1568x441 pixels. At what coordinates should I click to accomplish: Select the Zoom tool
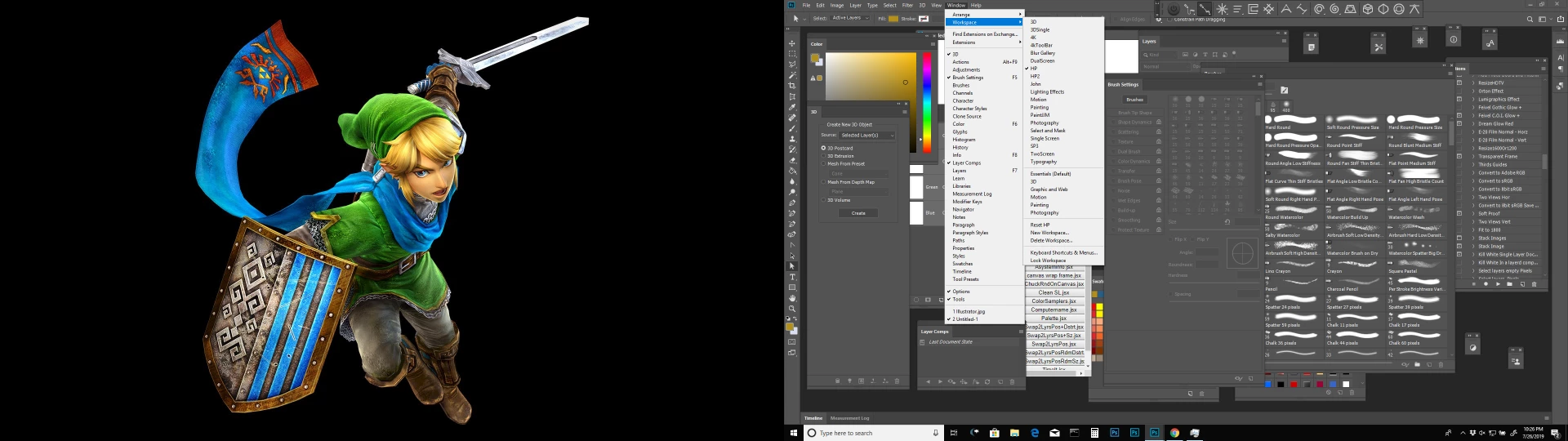(x=791, y=309)
